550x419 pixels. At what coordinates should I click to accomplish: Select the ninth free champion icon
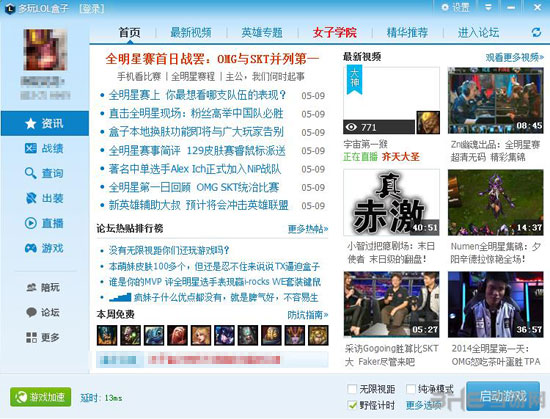pos(295,335)
